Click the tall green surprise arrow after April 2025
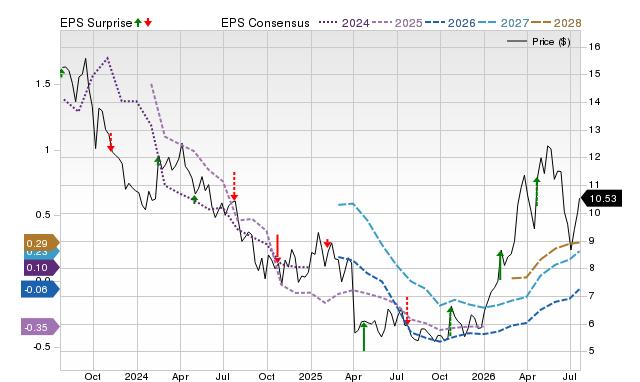640x382 pixels. point(364,336)
